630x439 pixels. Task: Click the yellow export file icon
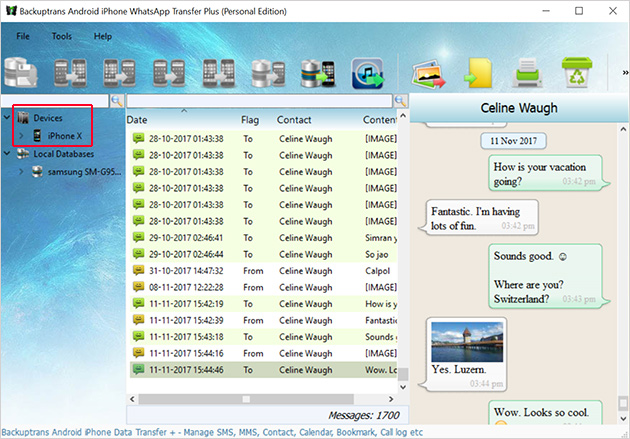(478, 73)
